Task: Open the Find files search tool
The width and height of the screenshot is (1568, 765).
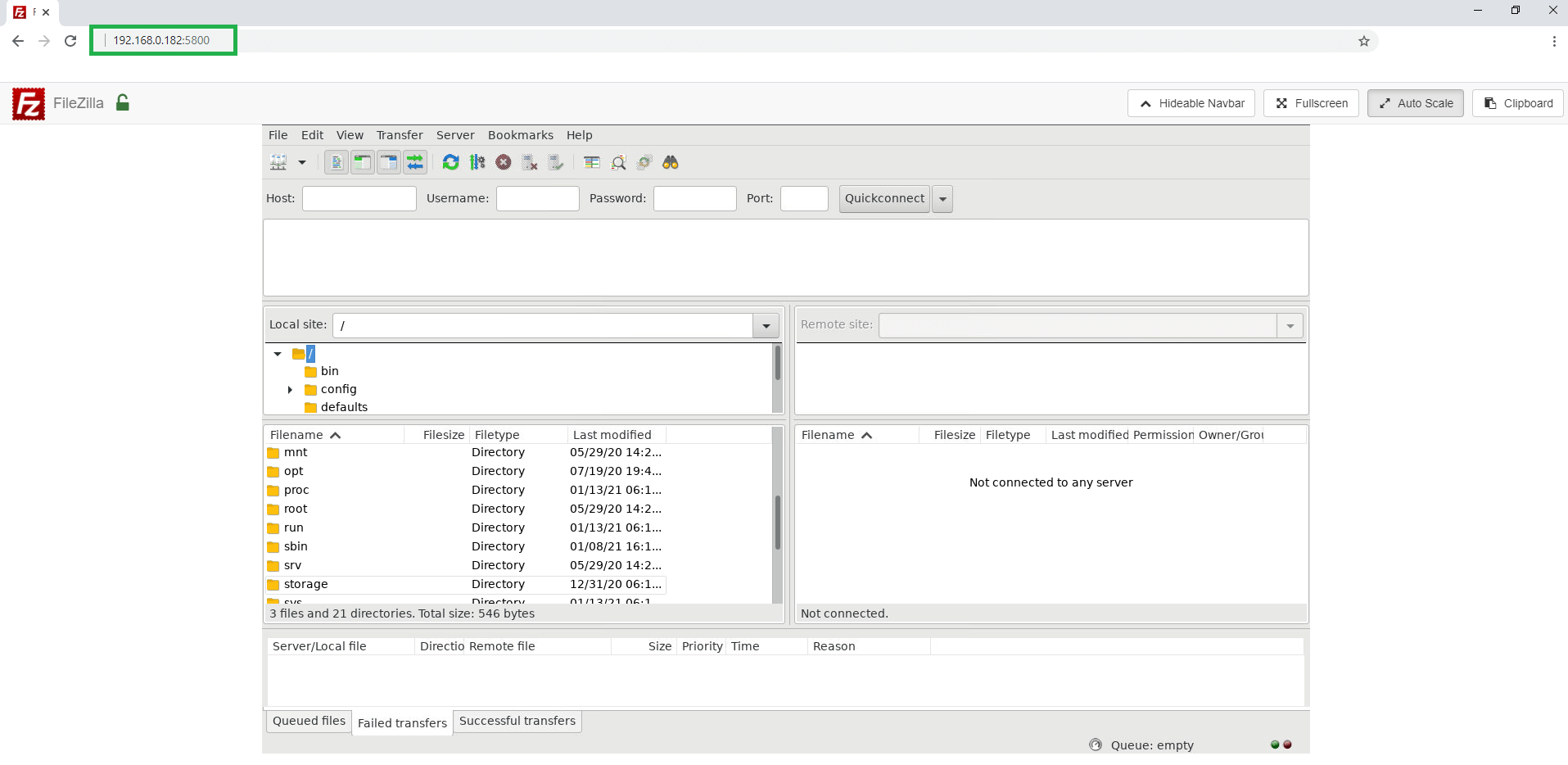Action: click(671, 162)
